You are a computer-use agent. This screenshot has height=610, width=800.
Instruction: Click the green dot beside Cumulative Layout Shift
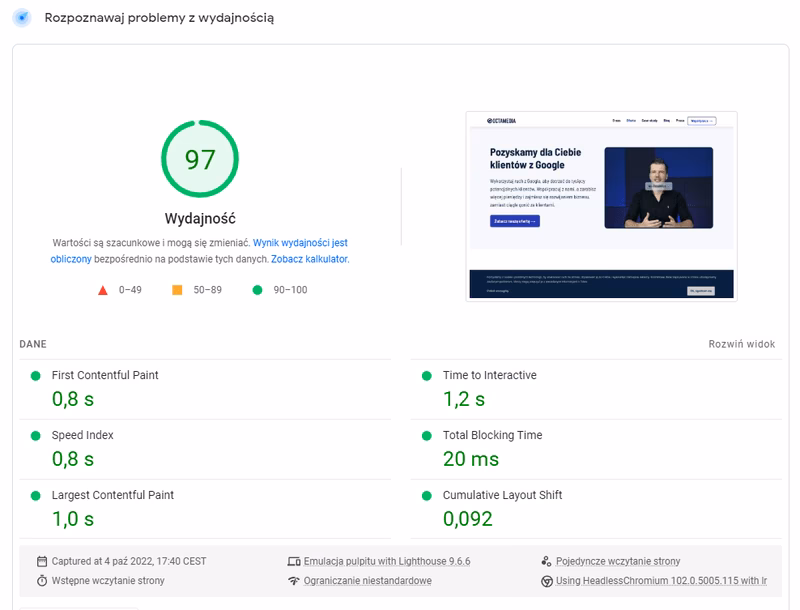coord(426,494)
